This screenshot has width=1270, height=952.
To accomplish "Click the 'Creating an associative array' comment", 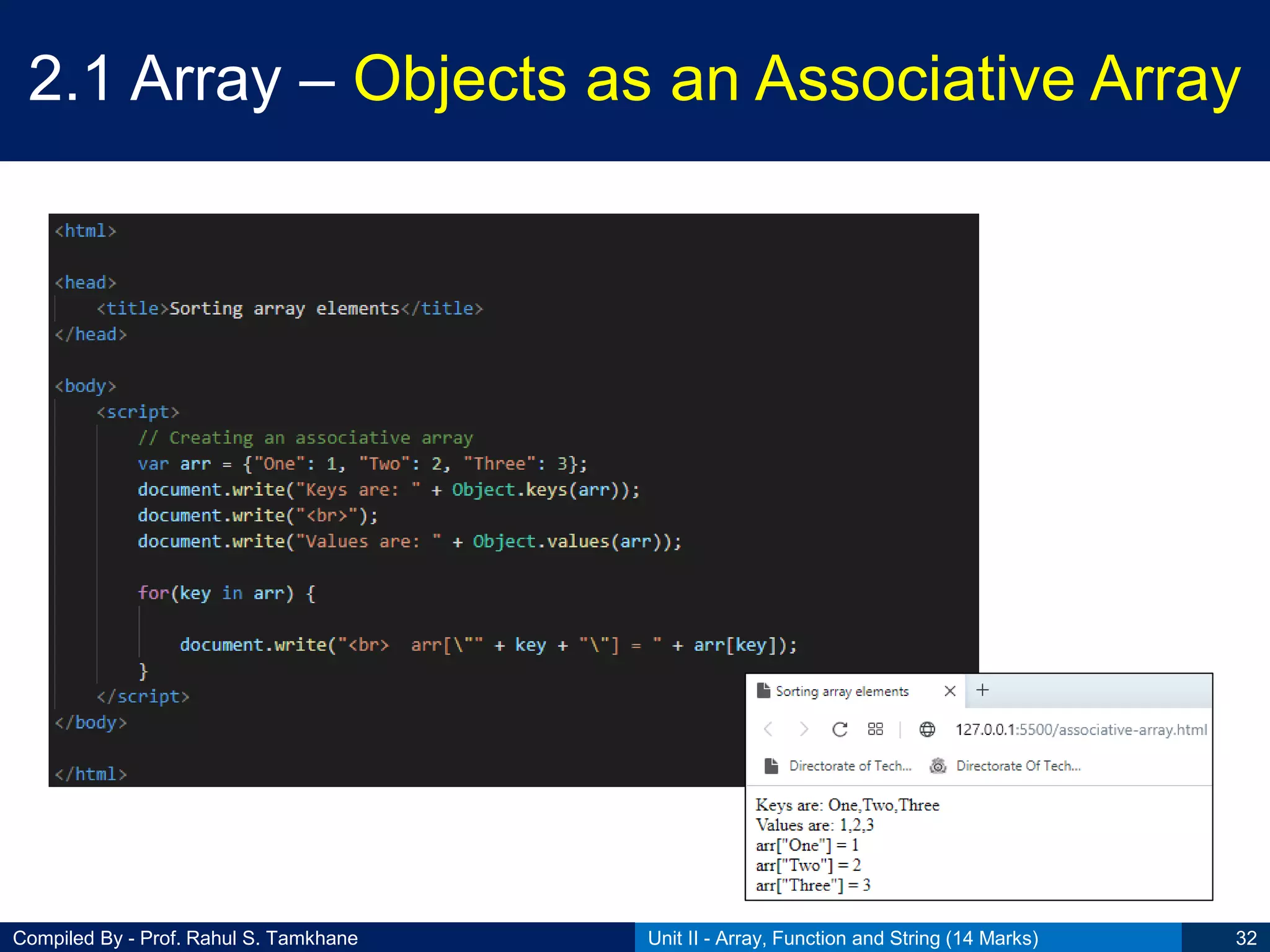I will [x=306, y=438].
